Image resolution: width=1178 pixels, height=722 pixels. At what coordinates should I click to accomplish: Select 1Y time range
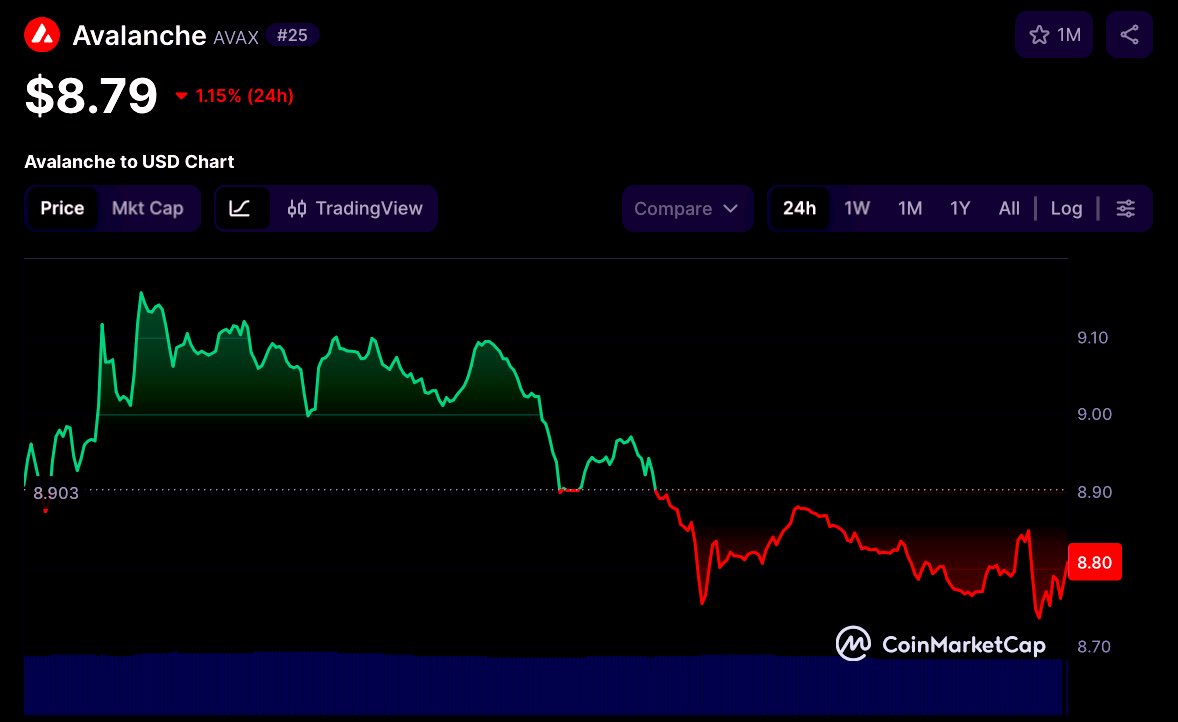[960, 208]
